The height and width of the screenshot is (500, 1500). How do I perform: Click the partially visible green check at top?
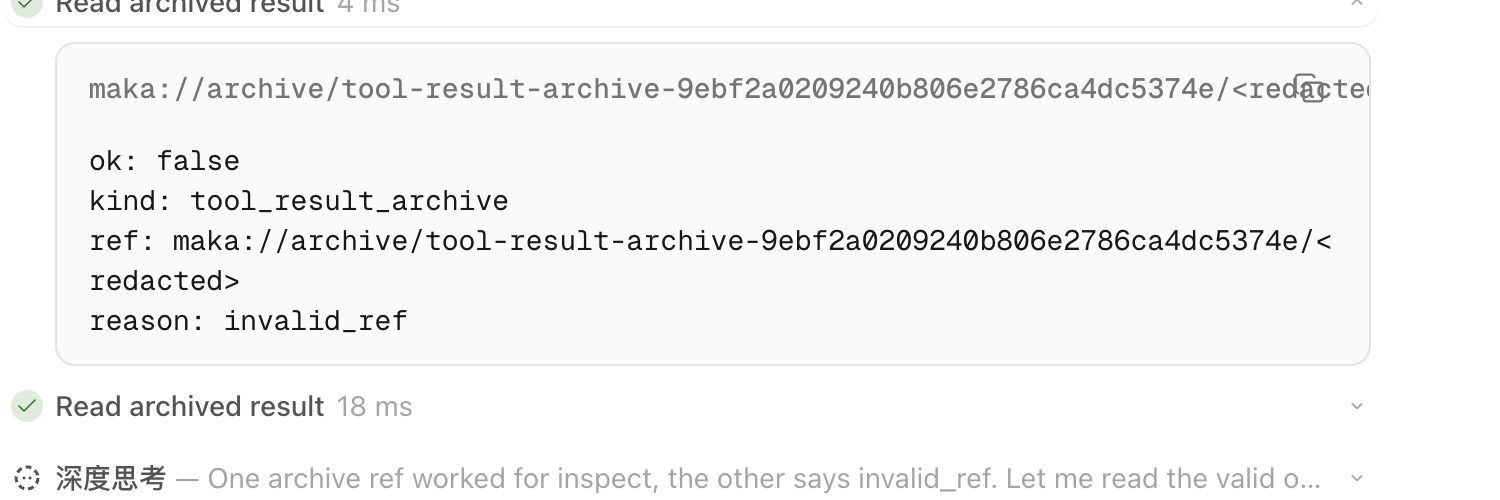[27, 5]
